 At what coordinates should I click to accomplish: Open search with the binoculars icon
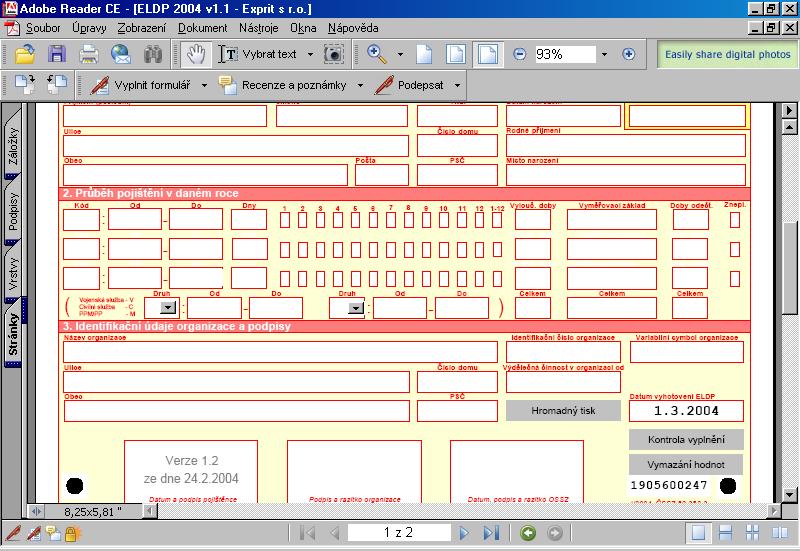[153, 54]
